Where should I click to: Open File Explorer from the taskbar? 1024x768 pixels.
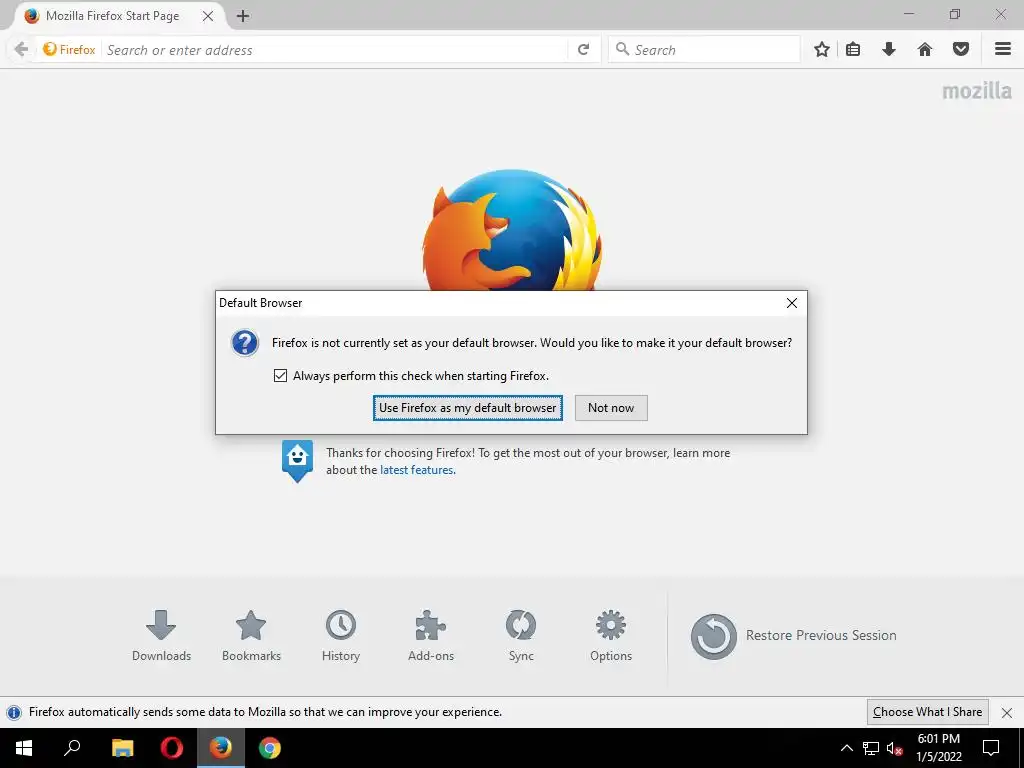[x=122, y=748]
